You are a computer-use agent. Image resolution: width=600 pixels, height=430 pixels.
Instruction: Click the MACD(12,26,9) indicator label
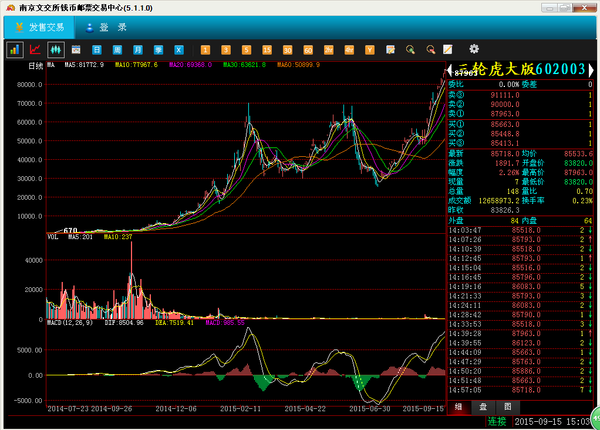[x=70, y=323]
